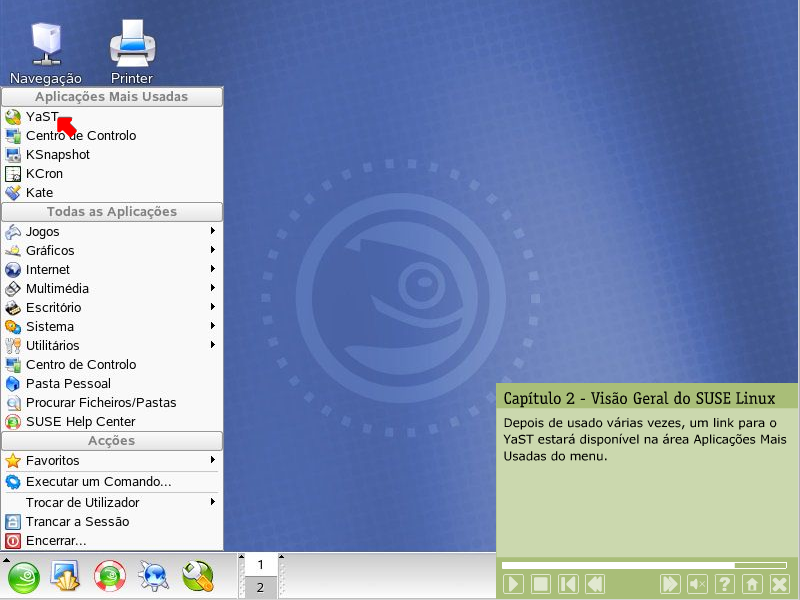
Task: Stop the tutorial playback
Action: click(540, 584)
